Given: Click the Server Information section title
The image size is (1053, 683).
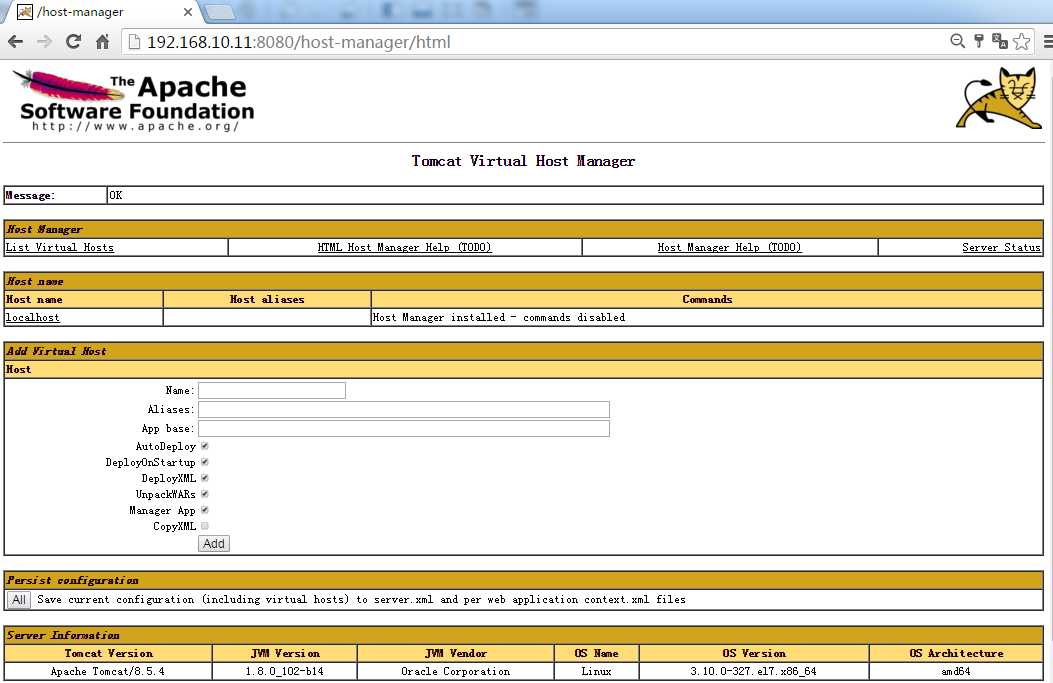Looking at the screenshot, I should [x=63, y=635].
